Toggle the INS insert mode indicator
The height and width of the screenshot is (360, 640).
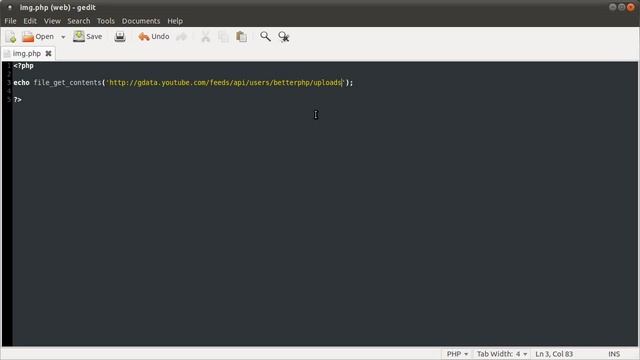(x=614, y=354)
